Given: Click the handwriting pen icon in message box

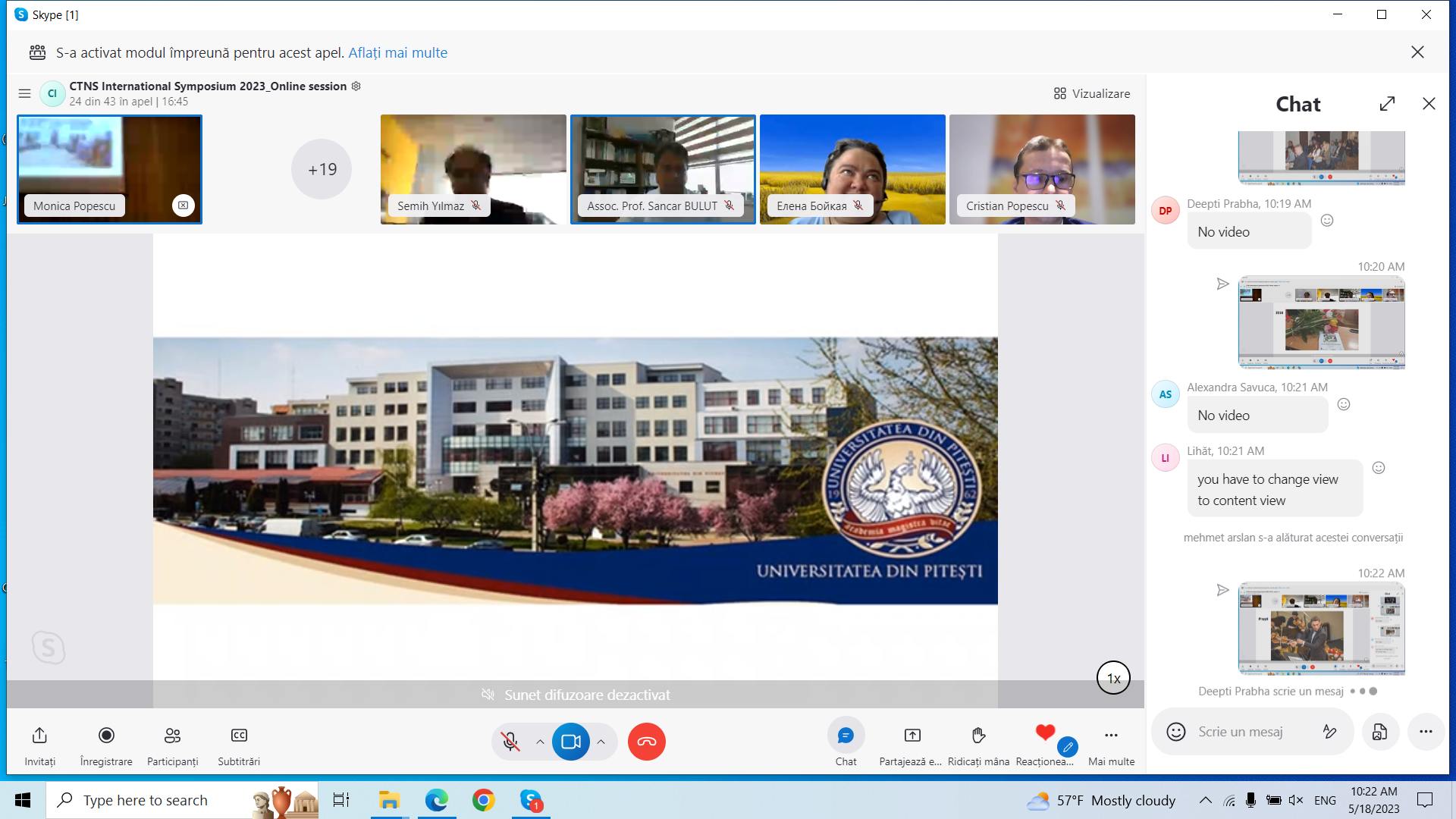Looking at the screenshot, I should [1329, 732].
